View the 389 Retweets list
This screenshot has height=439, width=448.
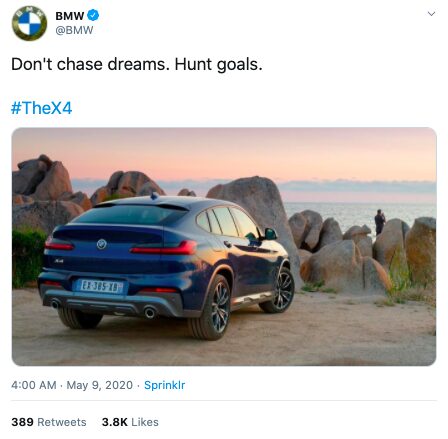[x=49, y=422]
